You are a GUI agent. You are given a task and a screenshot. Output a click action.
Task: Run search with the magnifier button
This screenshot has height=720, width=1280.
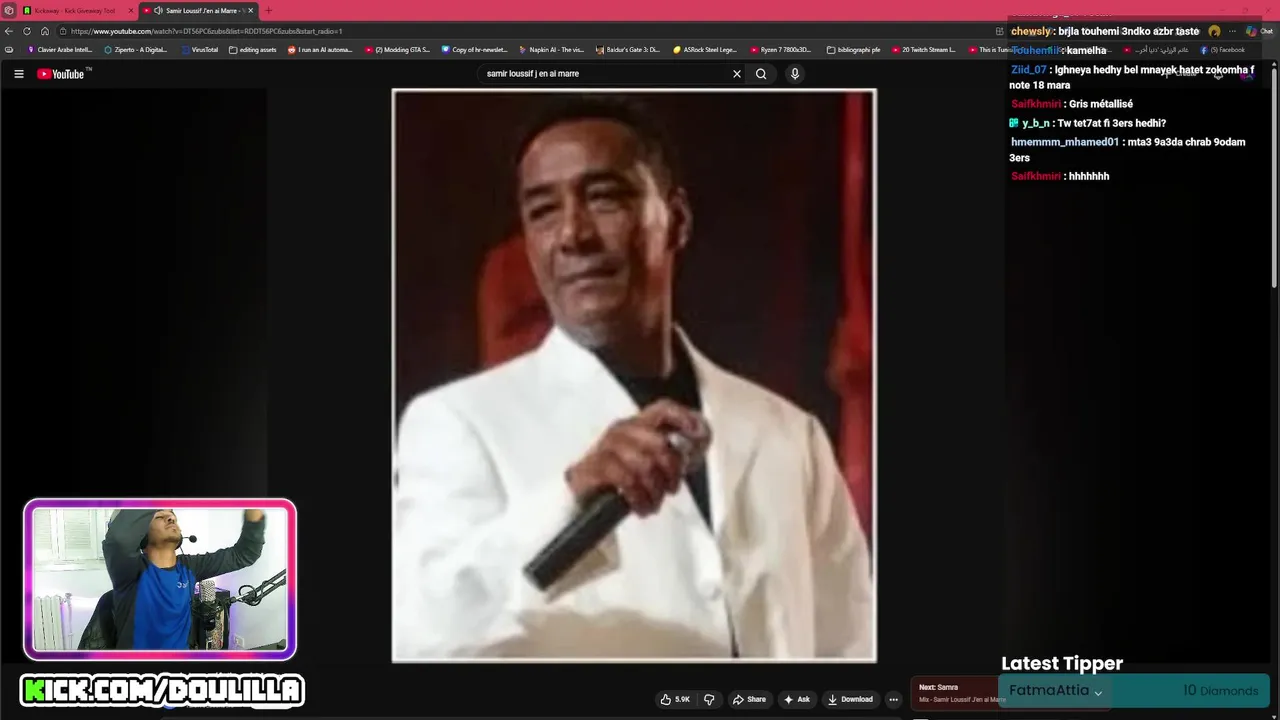pos(761,74)
